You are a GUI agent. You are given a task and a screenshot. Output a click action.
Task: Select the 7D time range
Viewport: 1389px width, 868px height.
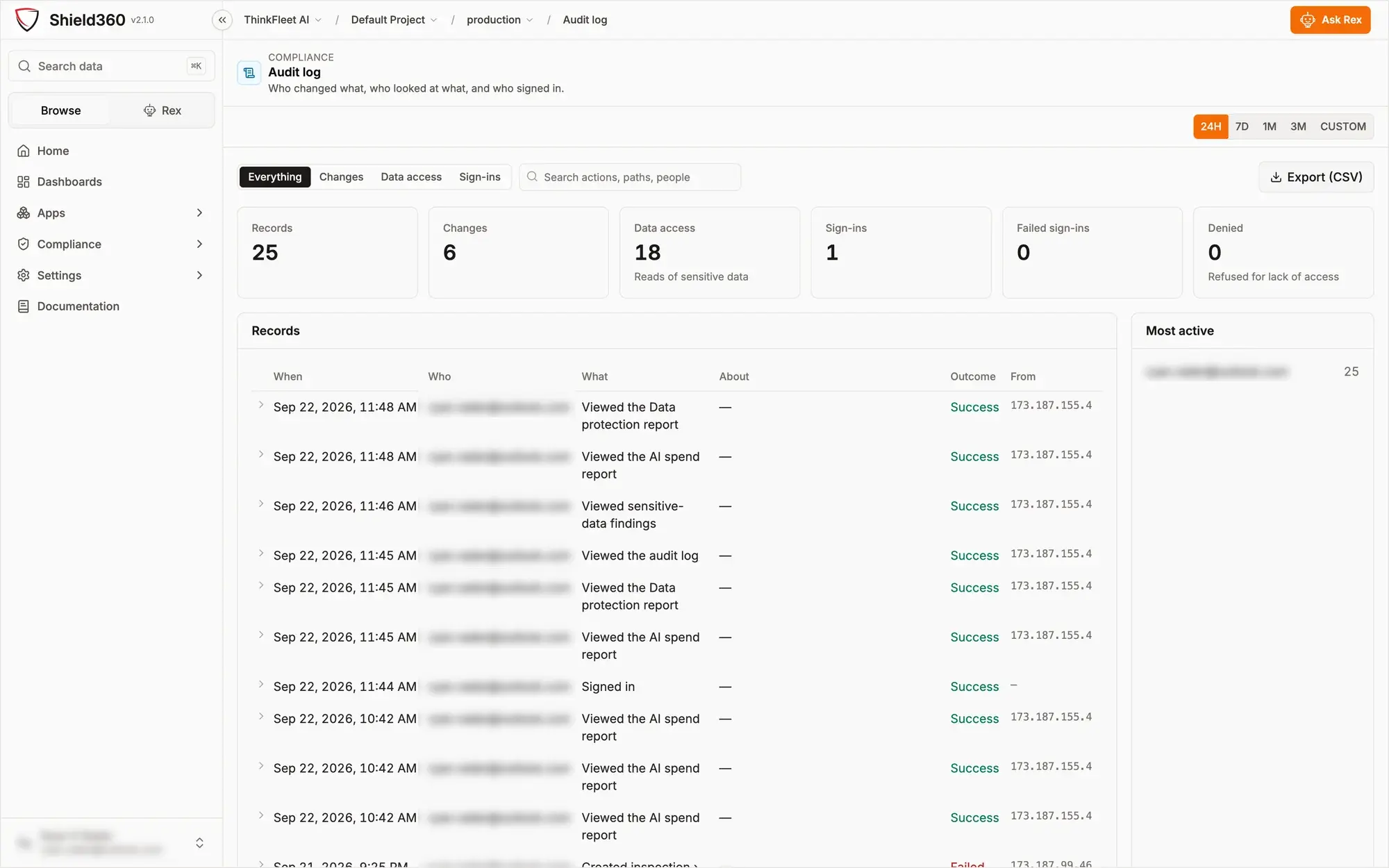pos(1242,126)
